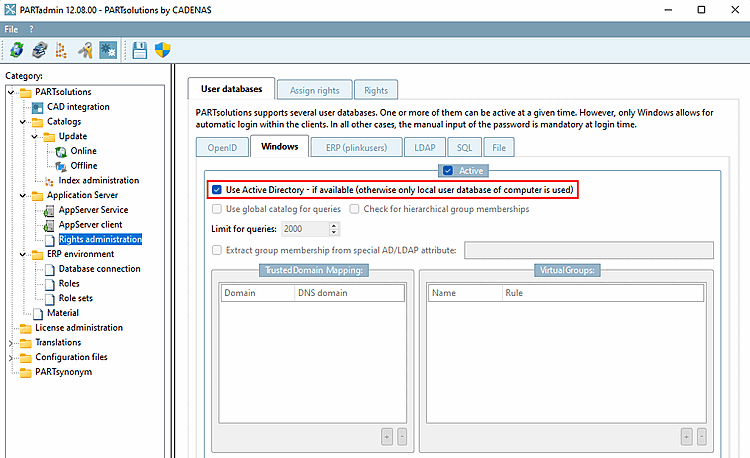Click the blue snowflake configuration toolbar icon

click(108, 50)
